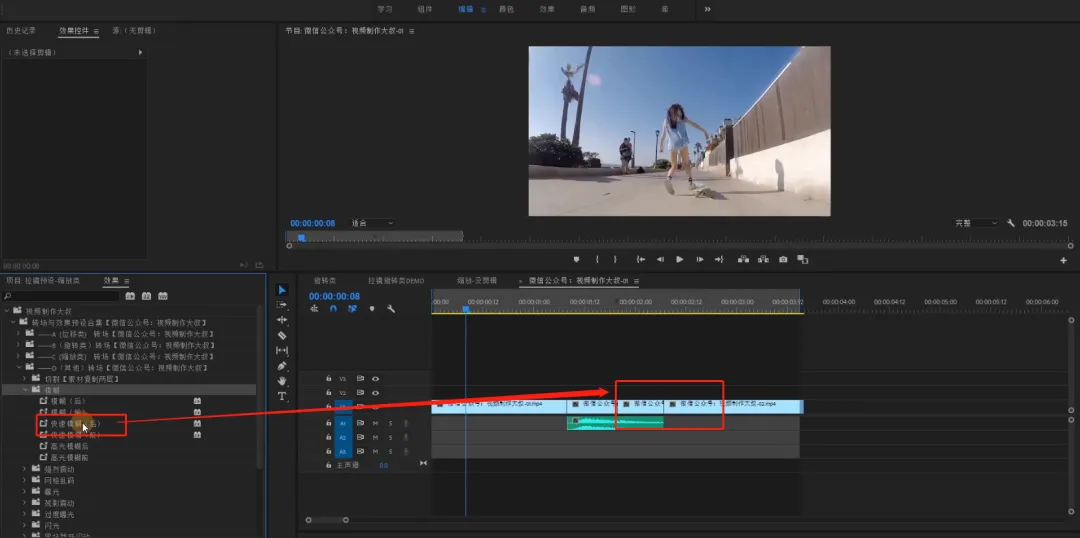The height and width of the screenshot is (538, 1080).
Task: Toggle V3 track output eye icon
Action: (x=376, y=379)
